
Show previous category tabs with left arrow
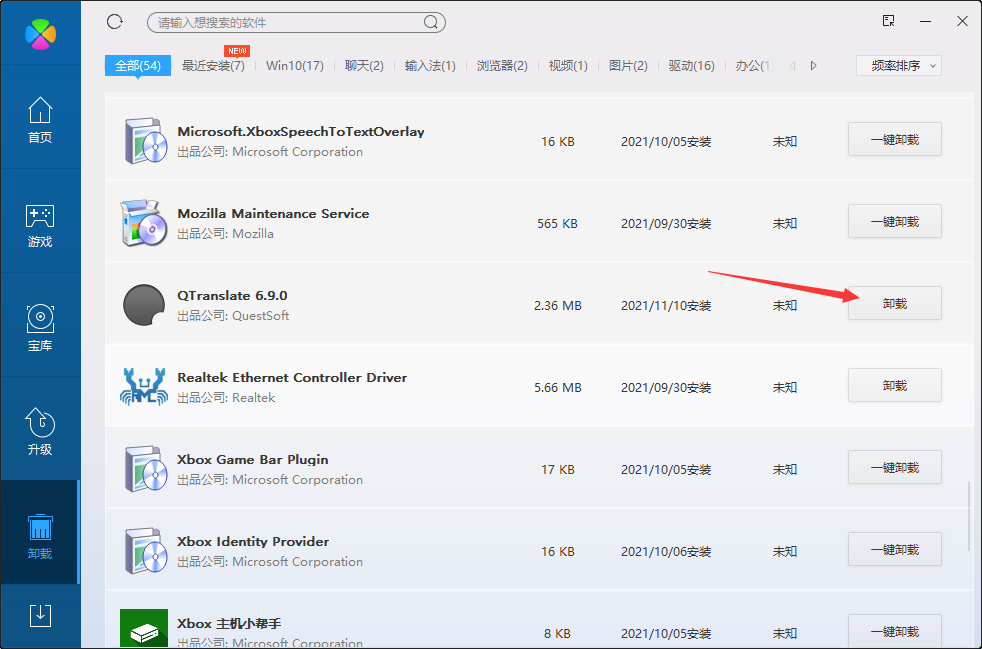pyautogui.click(x=792, y=65)
